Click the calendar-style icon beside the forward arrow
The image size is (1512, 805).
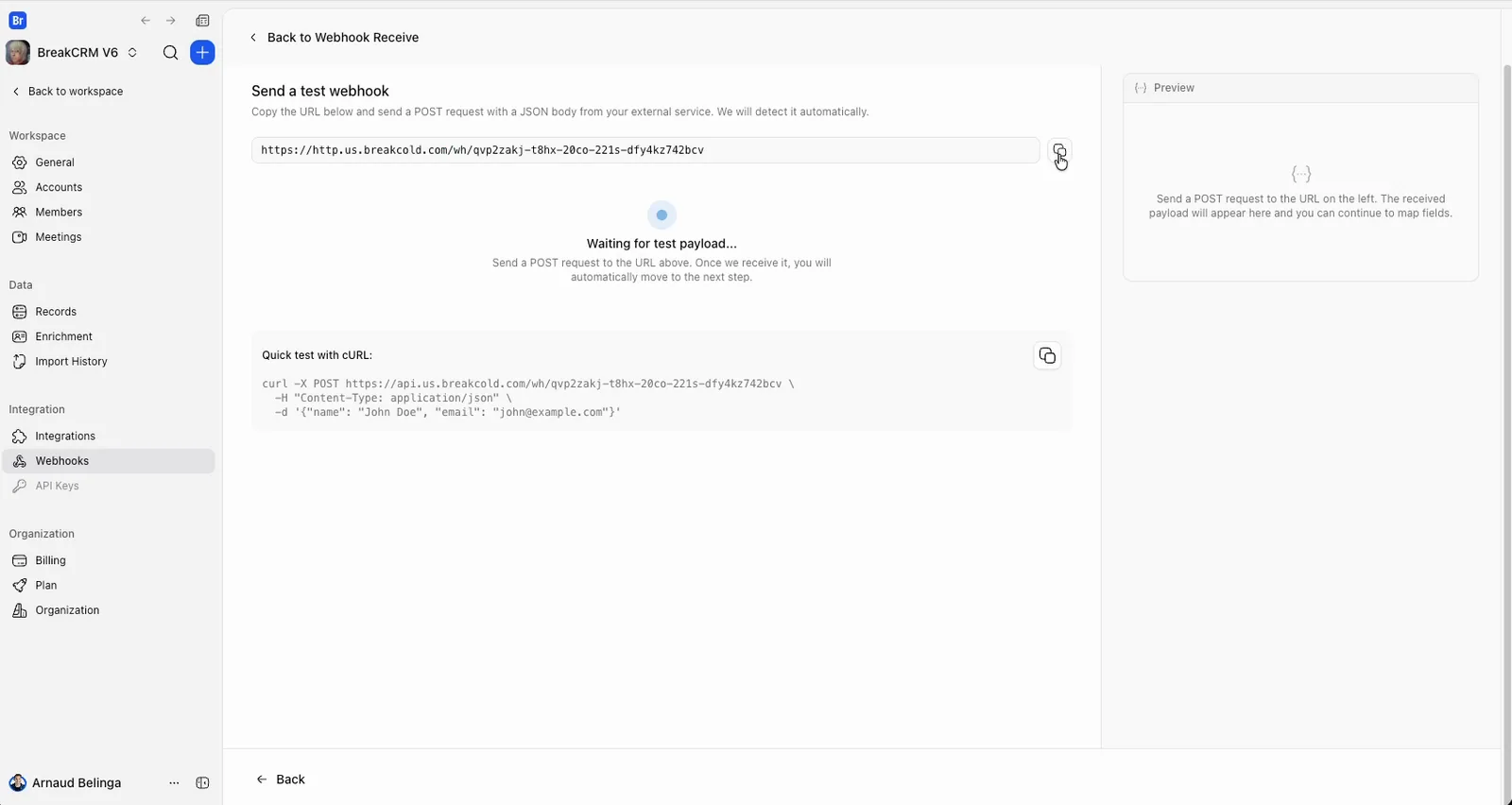pyautogui.click(x=202, y=21)
